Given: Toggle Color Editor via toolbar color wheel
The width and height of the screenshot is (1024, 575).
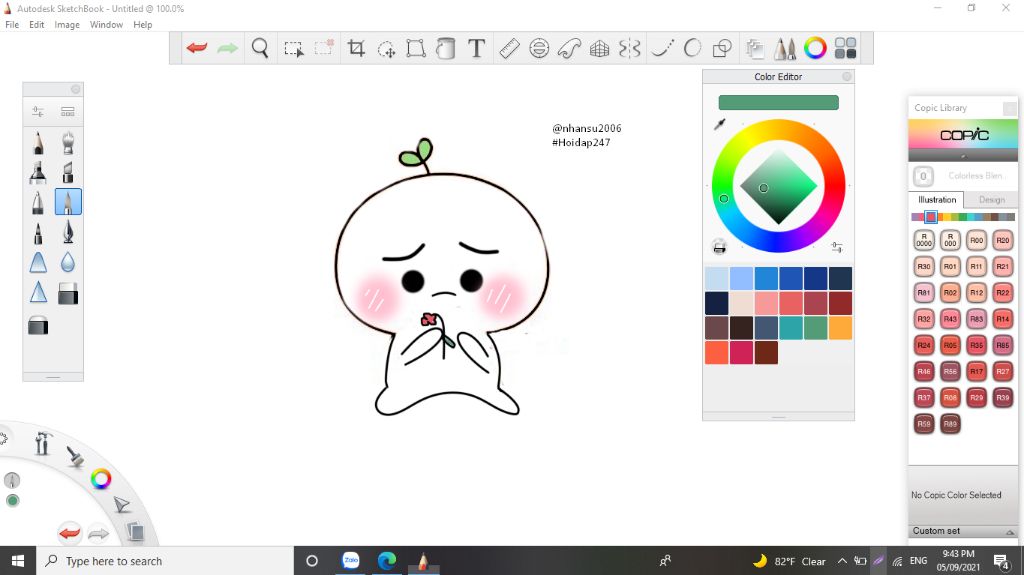Looking at the screenshot, I should (x=815, y=48).
